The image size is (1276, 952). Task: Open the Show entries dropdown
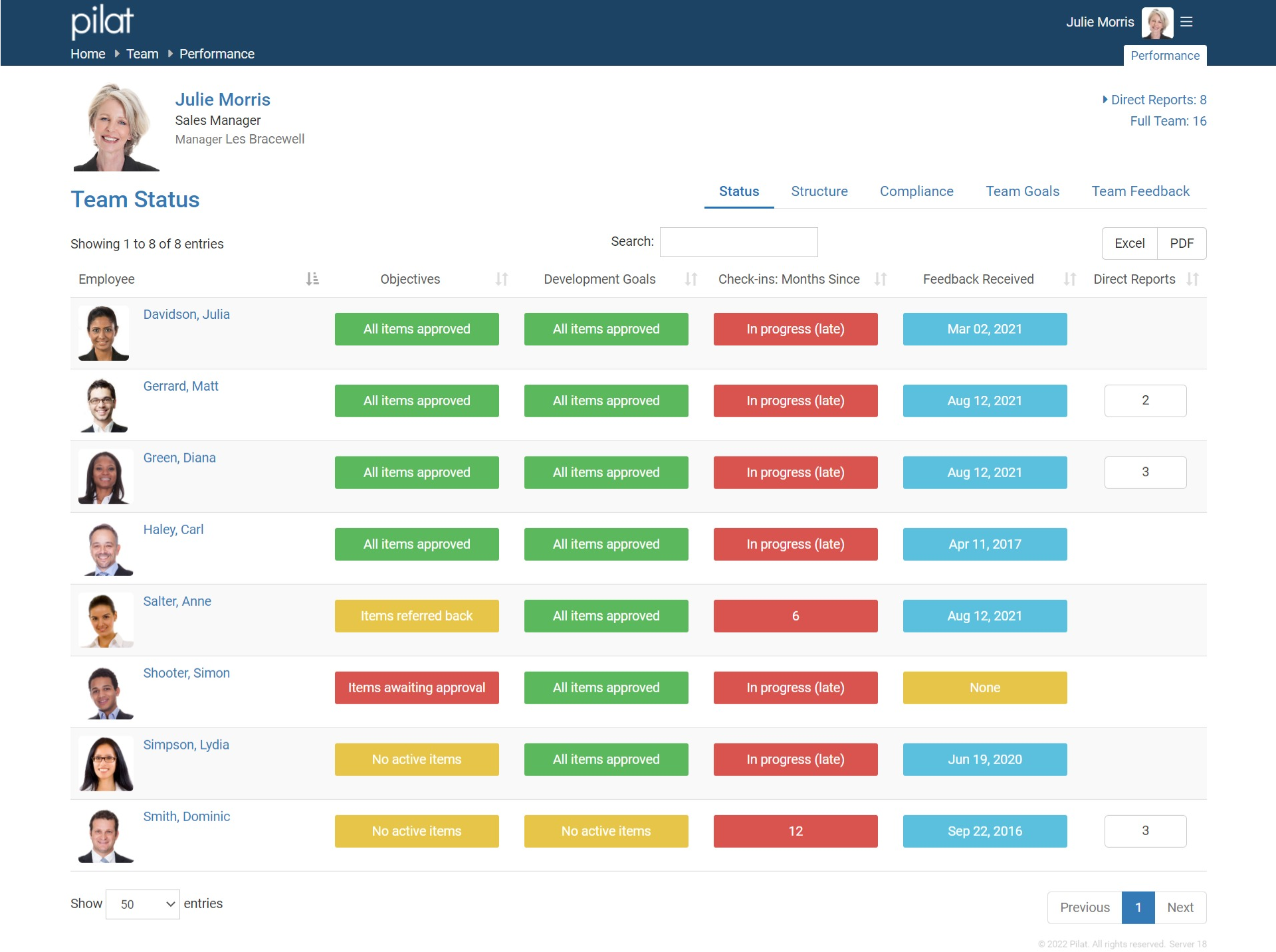pos(142,904)
